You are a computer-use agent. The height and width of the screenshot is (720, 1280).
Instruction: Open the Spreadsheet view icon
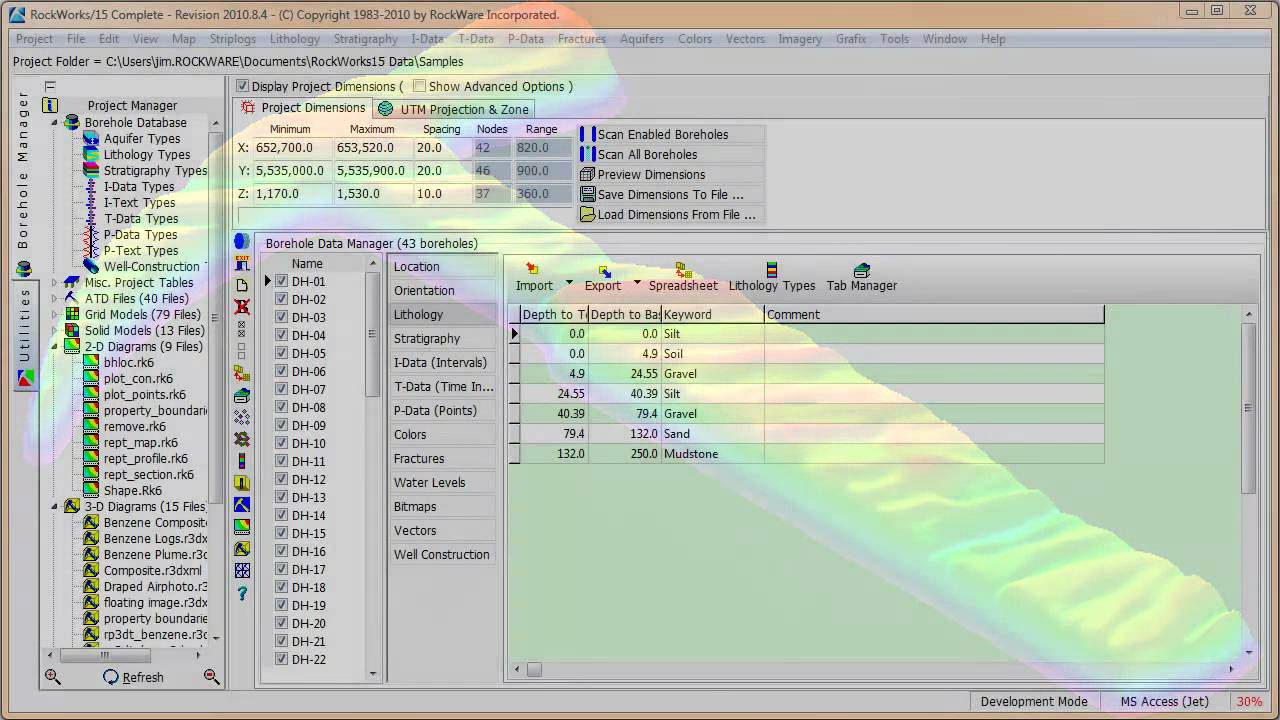[683, 270]
